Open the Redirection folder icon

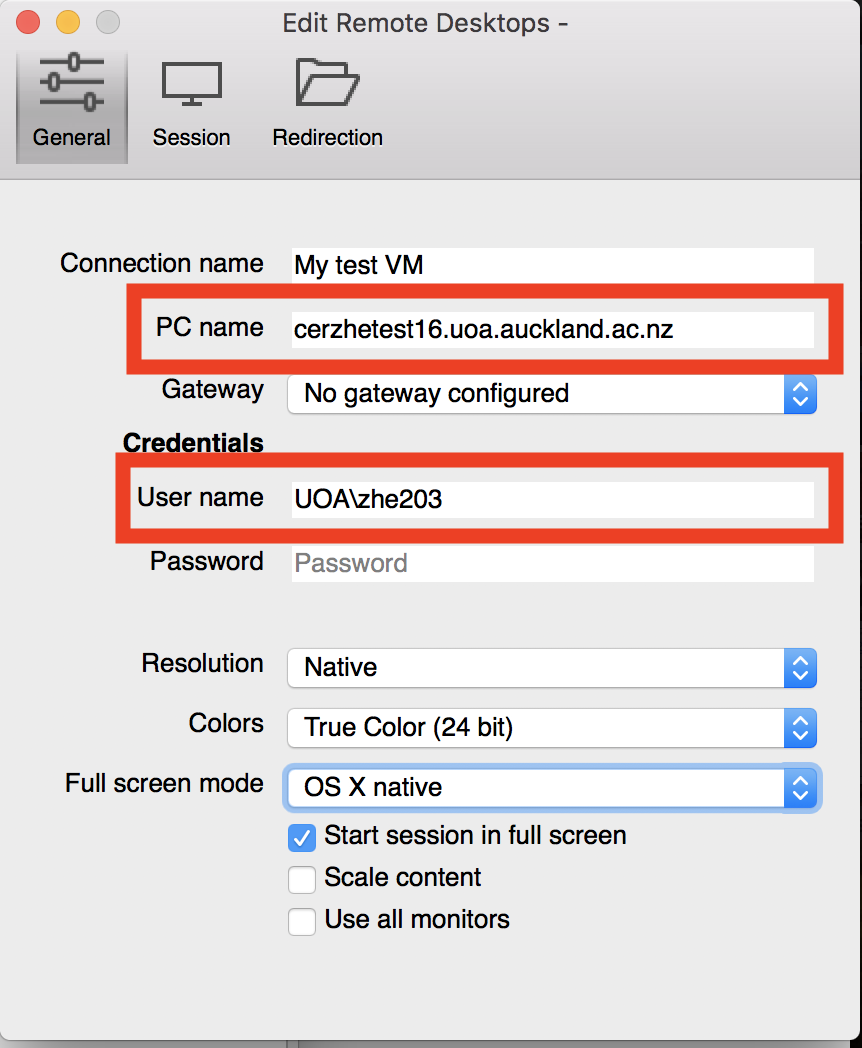coord(327,82)
